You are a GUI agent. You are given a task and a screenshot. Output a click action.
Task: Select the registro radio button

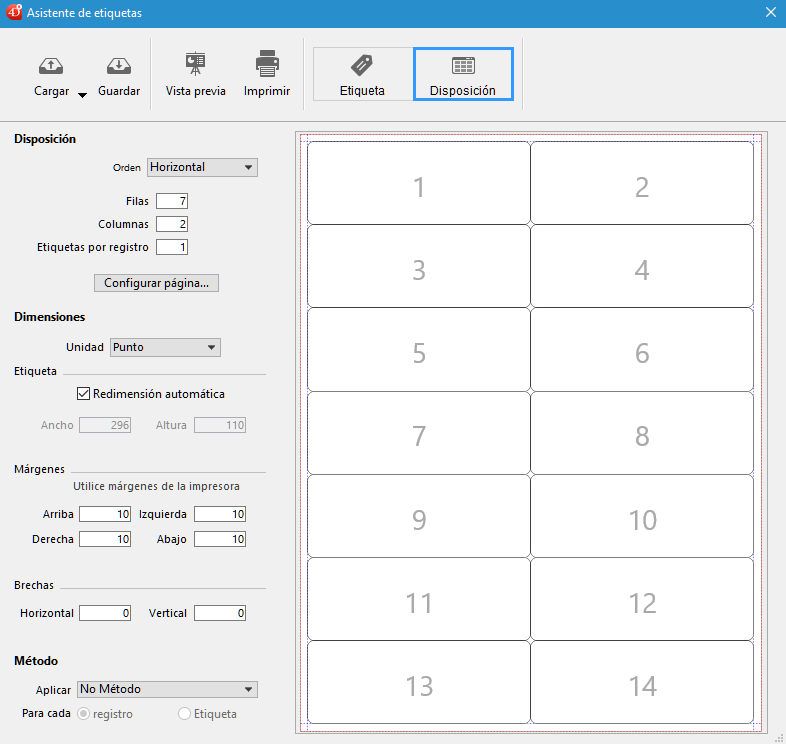coord(83,714)
